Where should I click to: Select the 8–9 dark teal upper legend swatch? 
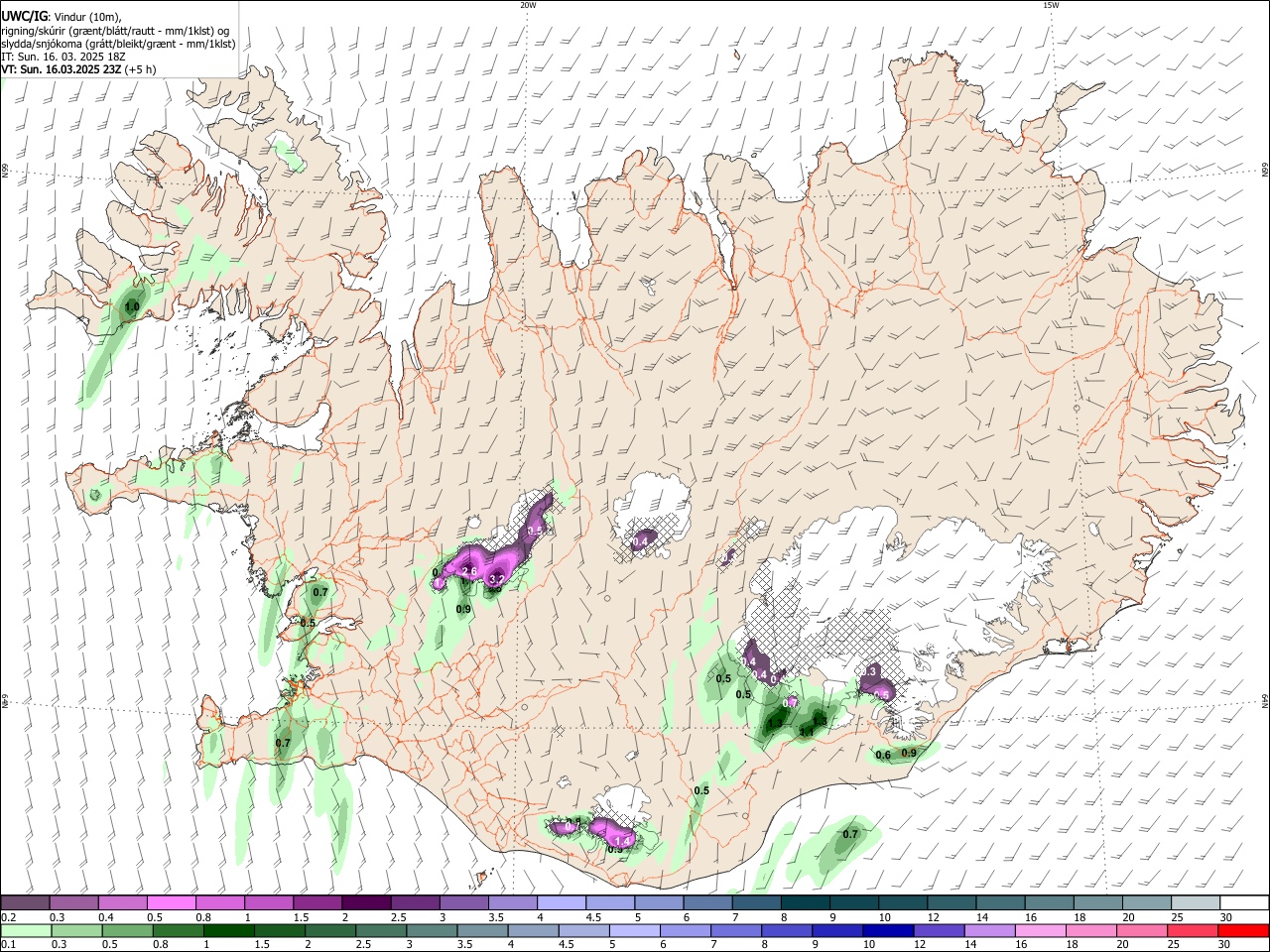click(806, 902)
